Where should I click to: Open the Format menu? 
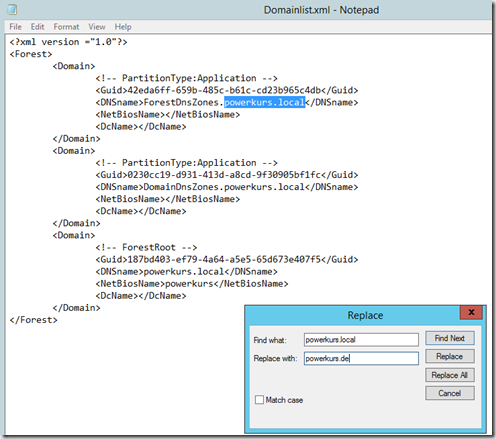pyautogui.click(x=66, y=27)
